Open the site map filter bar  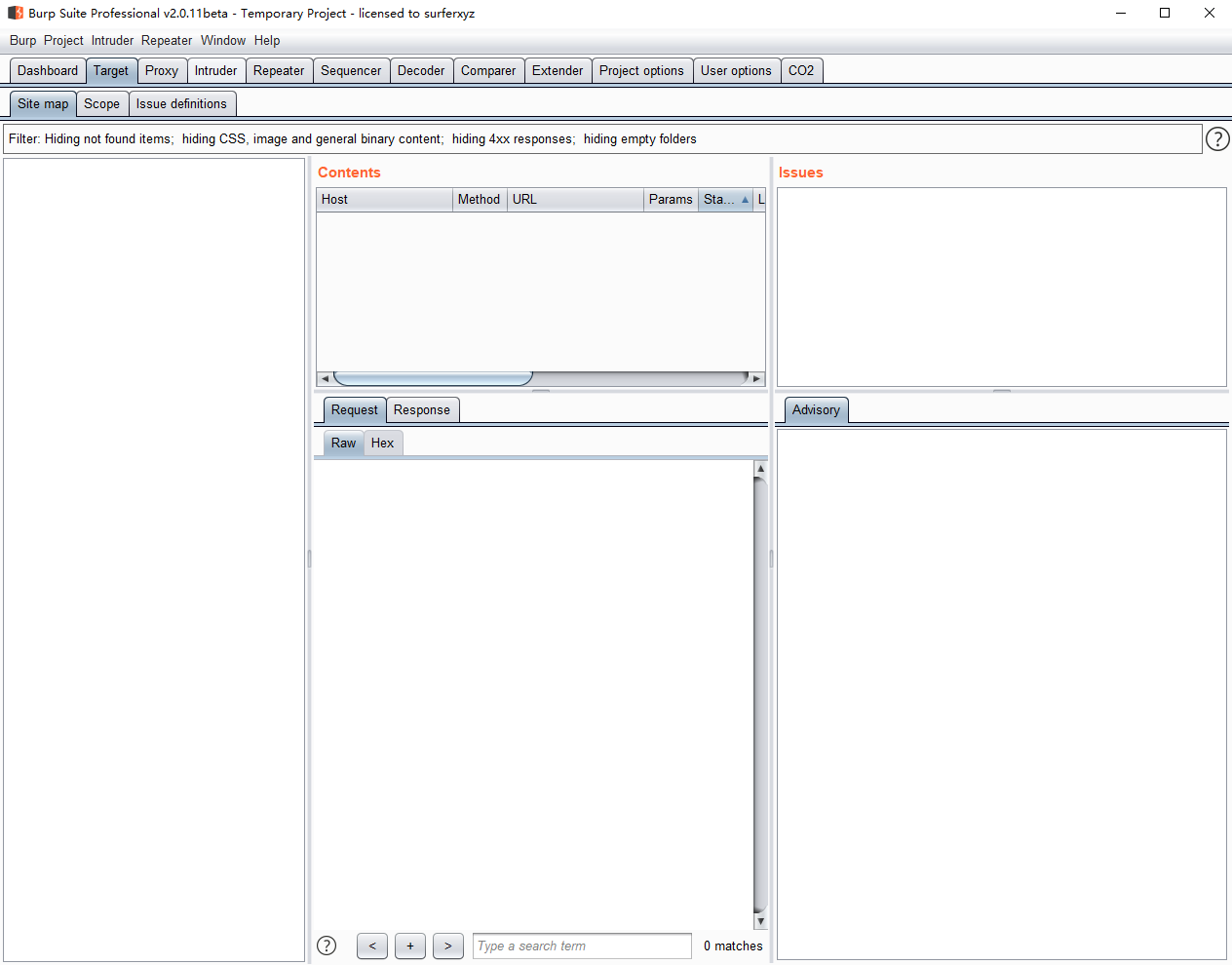pos(601,139)
